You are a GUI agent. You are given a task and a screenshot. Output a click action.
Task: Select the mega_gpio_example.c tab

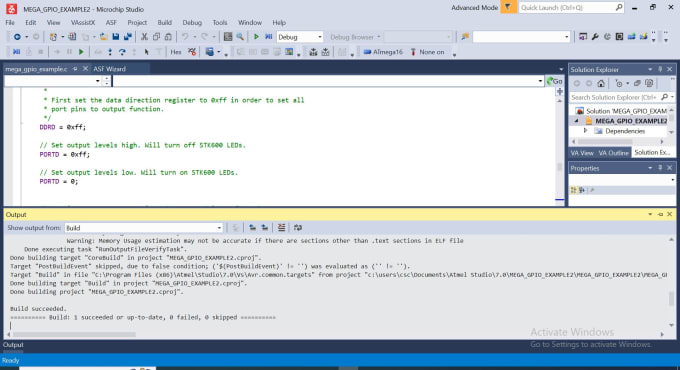tap(36, 69)
